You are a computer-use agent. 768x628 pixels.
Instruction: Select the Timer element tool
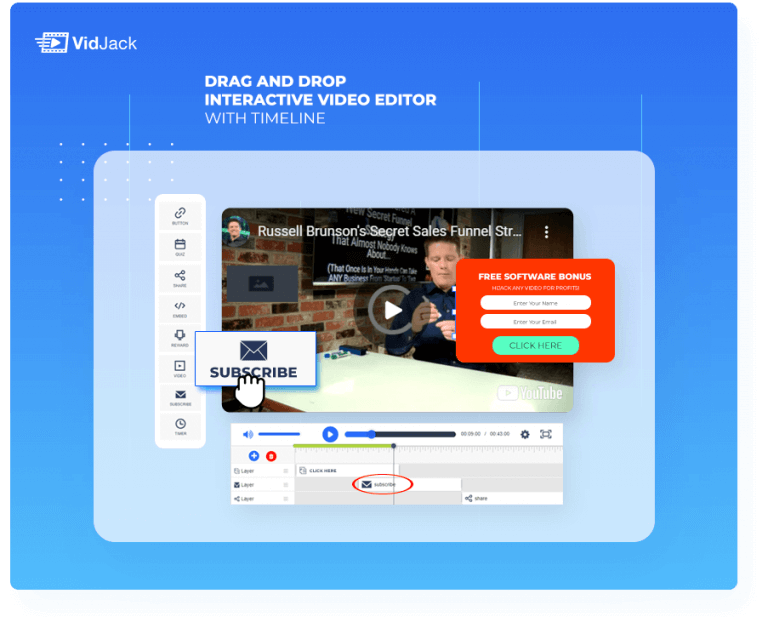180,426
